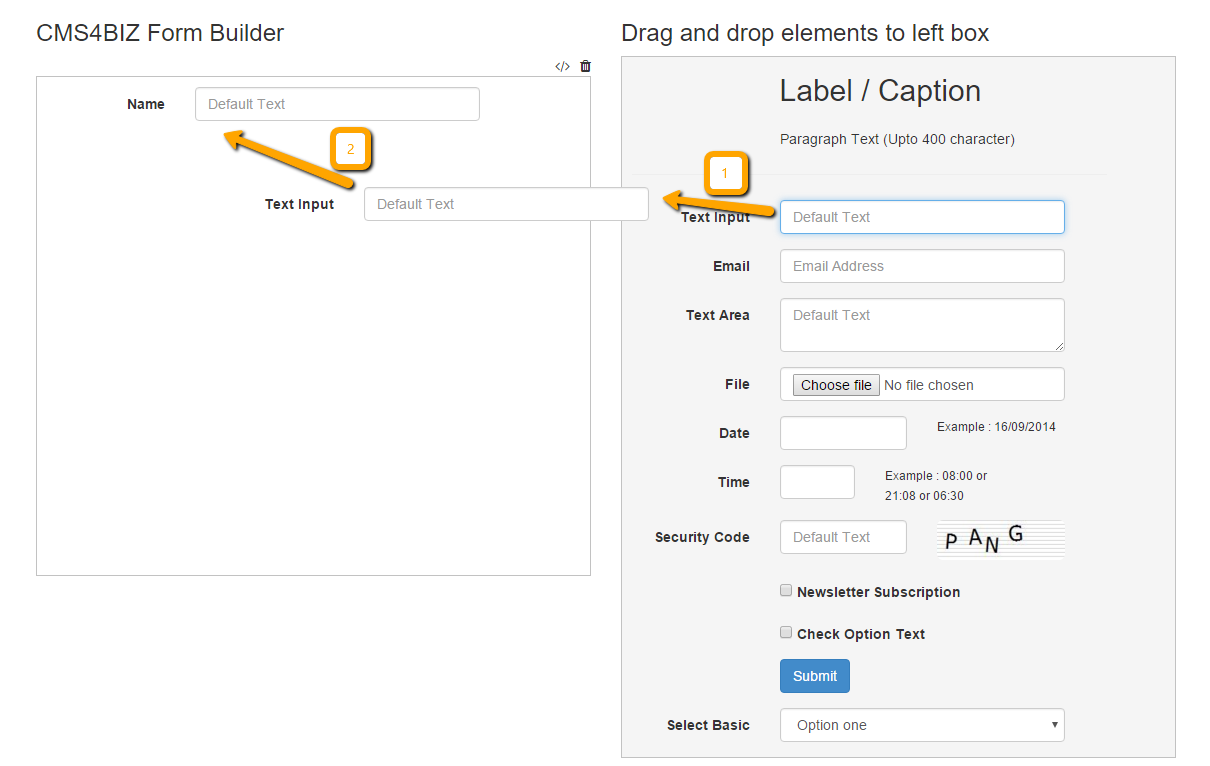Screen dimensions: 1210x766
Task: Click the view source code icon
Action: [562, 67]
